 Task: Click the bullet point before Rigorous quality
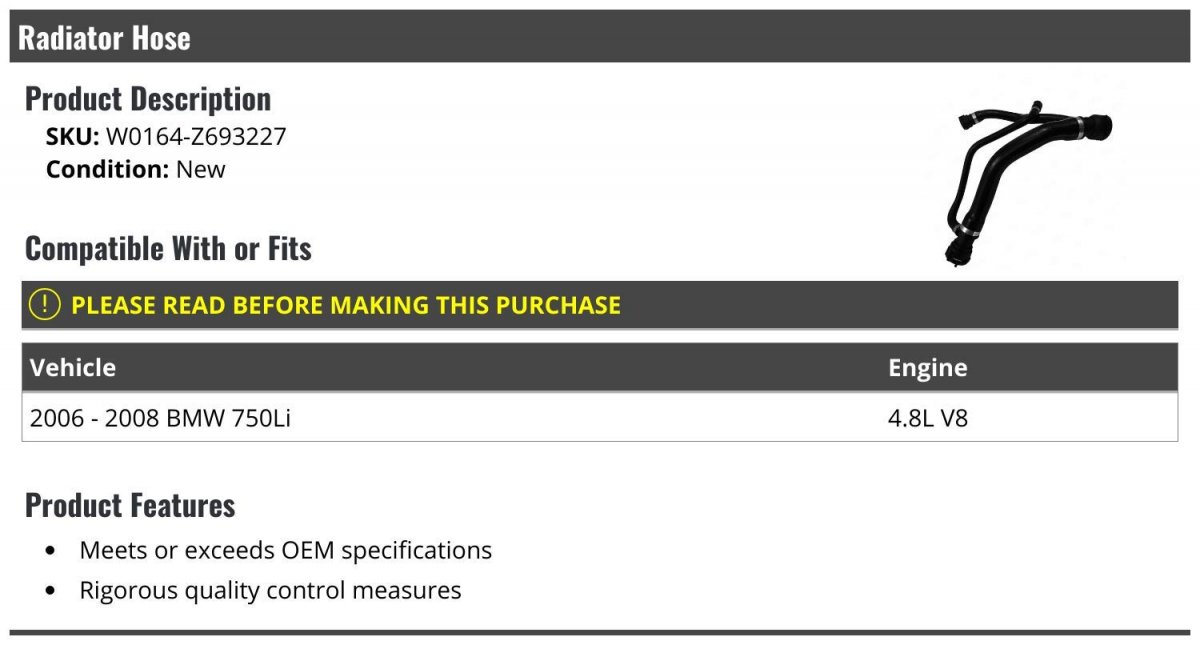pos(51,591)
